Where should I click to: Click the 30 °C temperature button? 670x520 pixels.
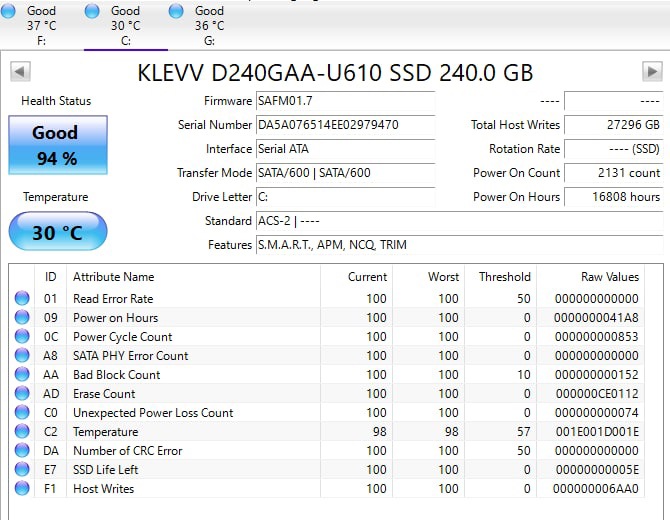coord(58,232)
